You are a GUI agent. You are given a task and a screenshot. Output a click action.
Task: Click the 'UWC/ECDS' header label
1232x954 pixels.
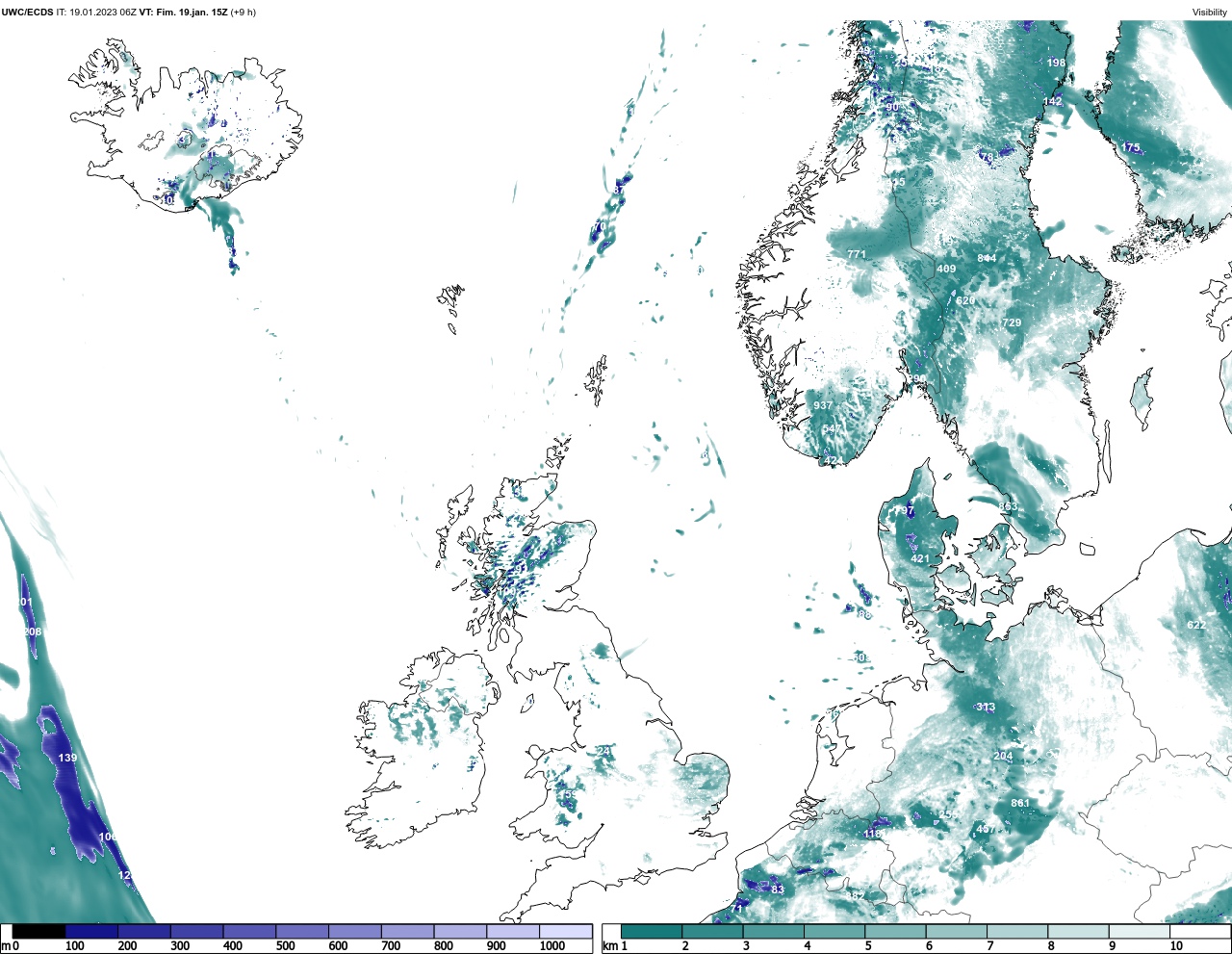point(27,13)
